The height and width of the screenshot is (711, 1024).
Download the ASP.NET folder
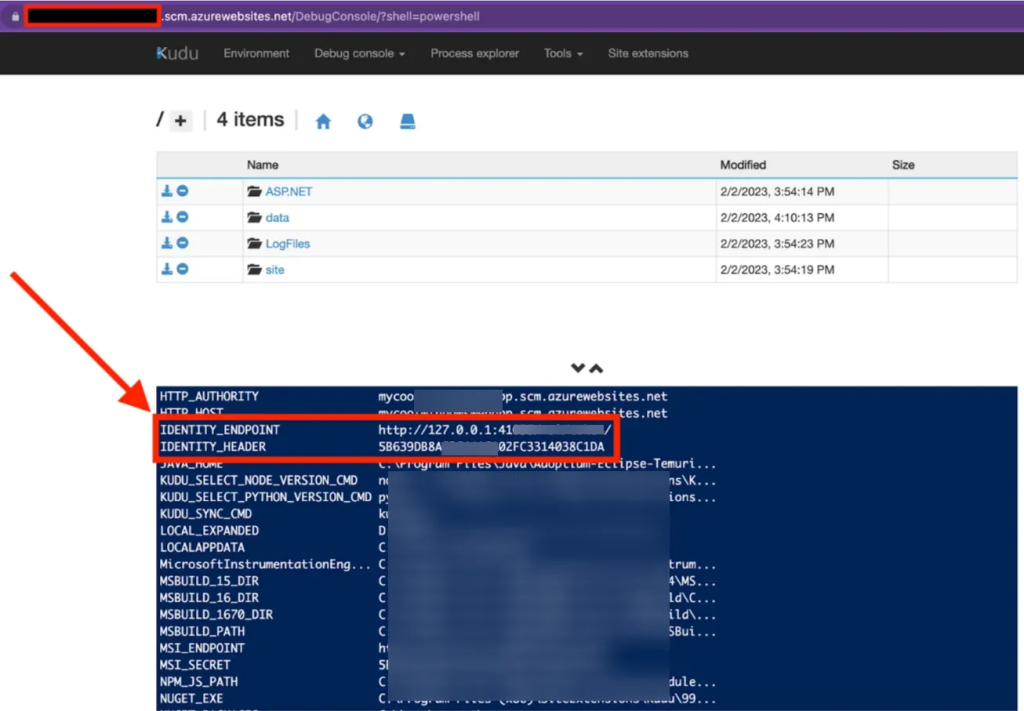167,191
